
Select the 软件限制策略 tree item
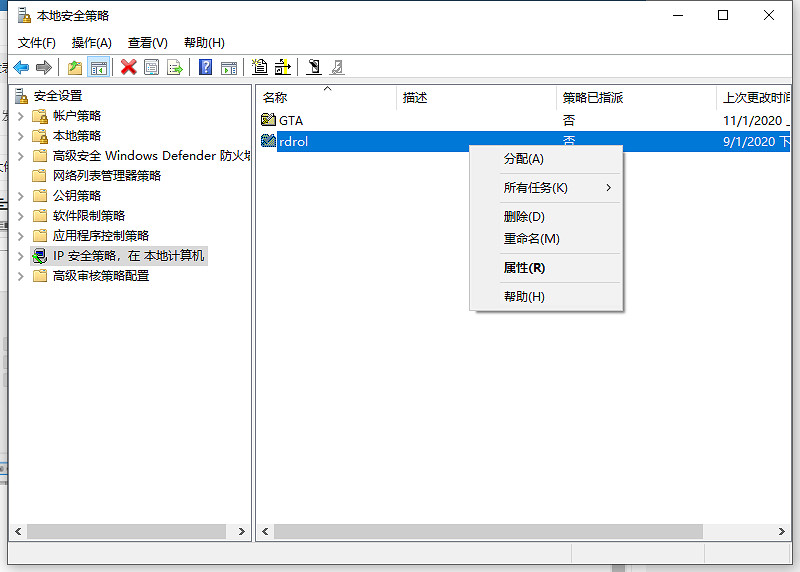point(89,216)
